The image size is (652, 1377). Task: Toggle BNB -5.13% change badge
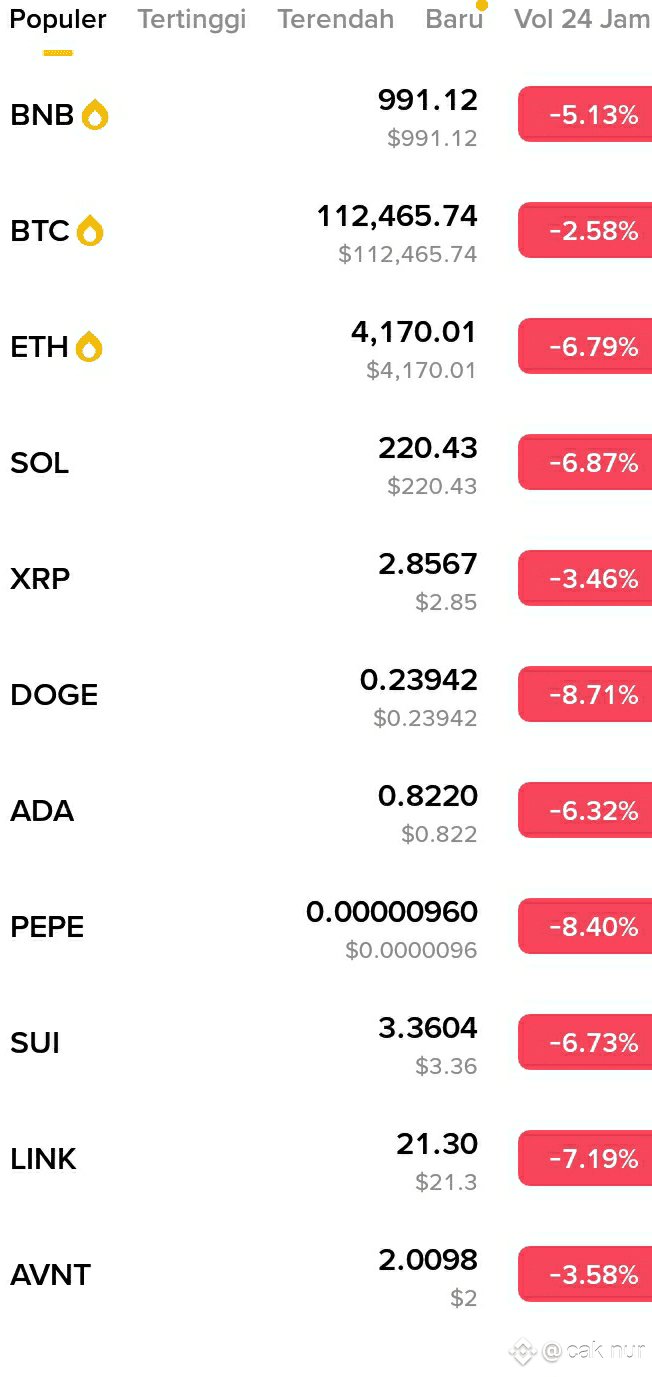[x=585, y=115]
